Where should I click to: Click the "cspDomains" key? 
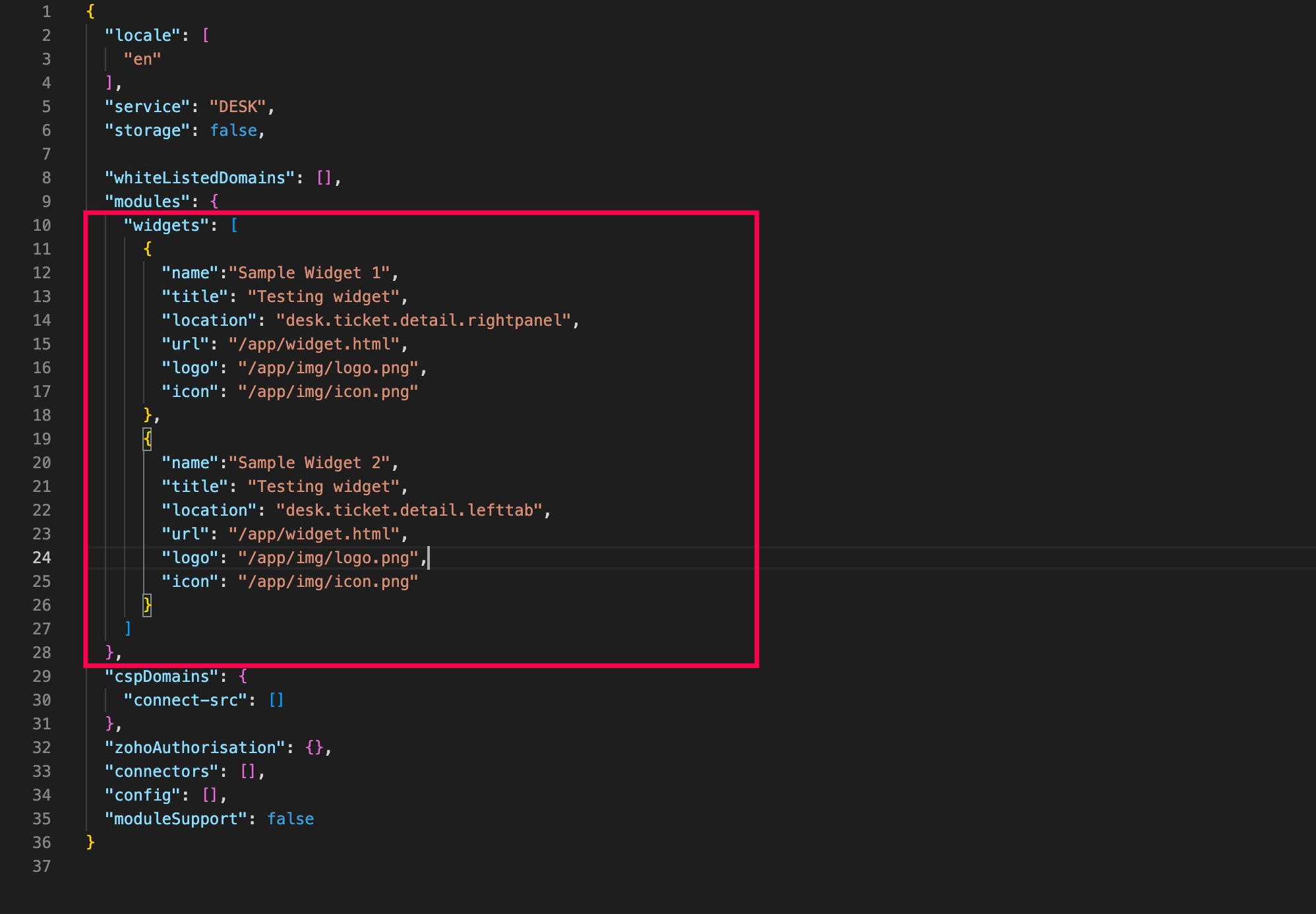point(162,677)
